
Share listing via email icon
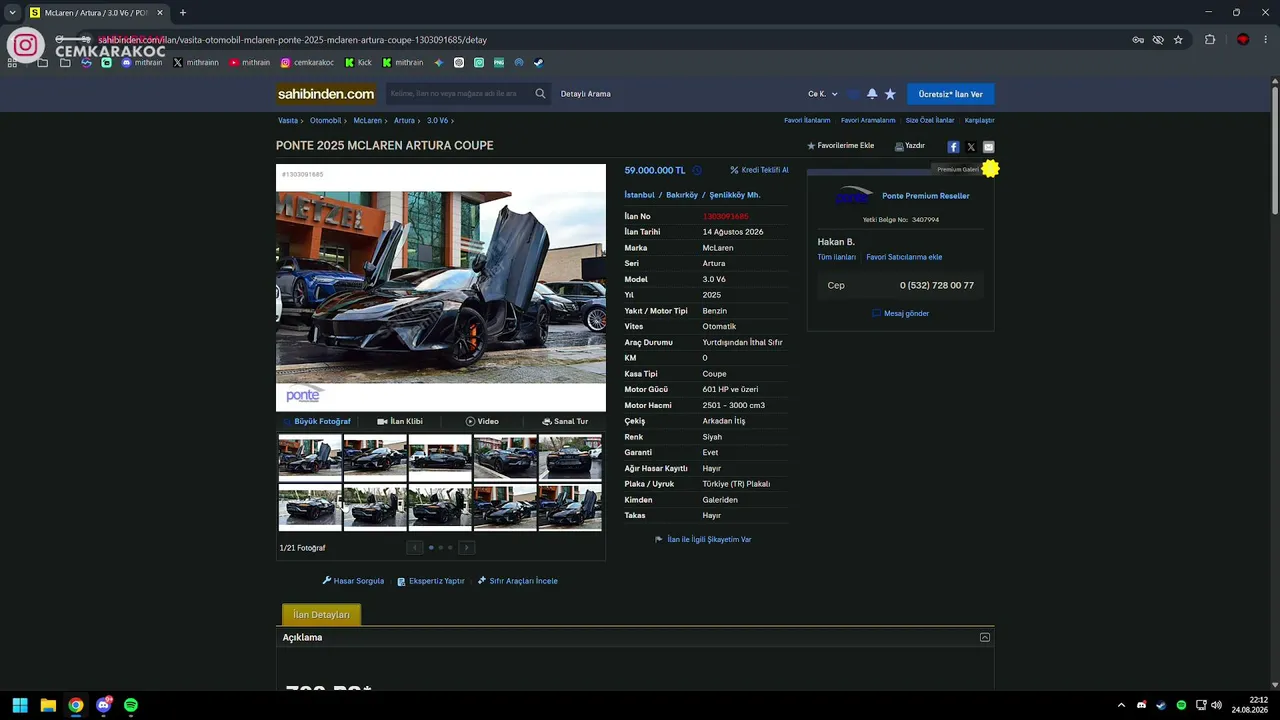[x=988, y=147]
